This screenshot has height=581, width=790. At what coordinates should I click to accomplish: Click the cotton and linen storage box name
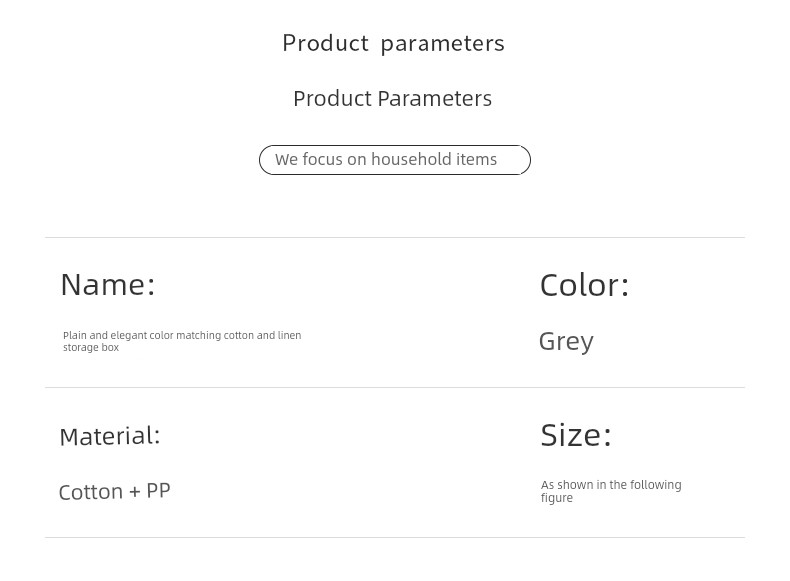point(182,341)
